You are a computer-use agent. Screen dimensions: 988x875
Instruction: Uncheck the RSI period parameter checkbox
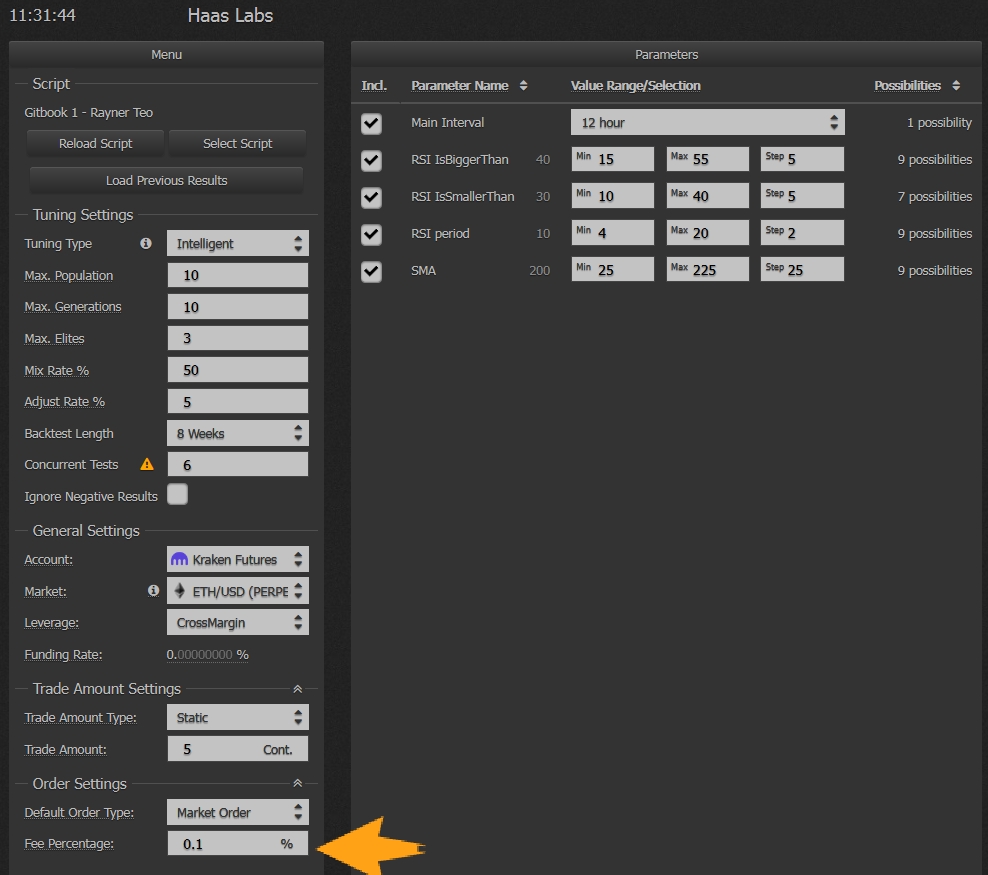[372, 234]
